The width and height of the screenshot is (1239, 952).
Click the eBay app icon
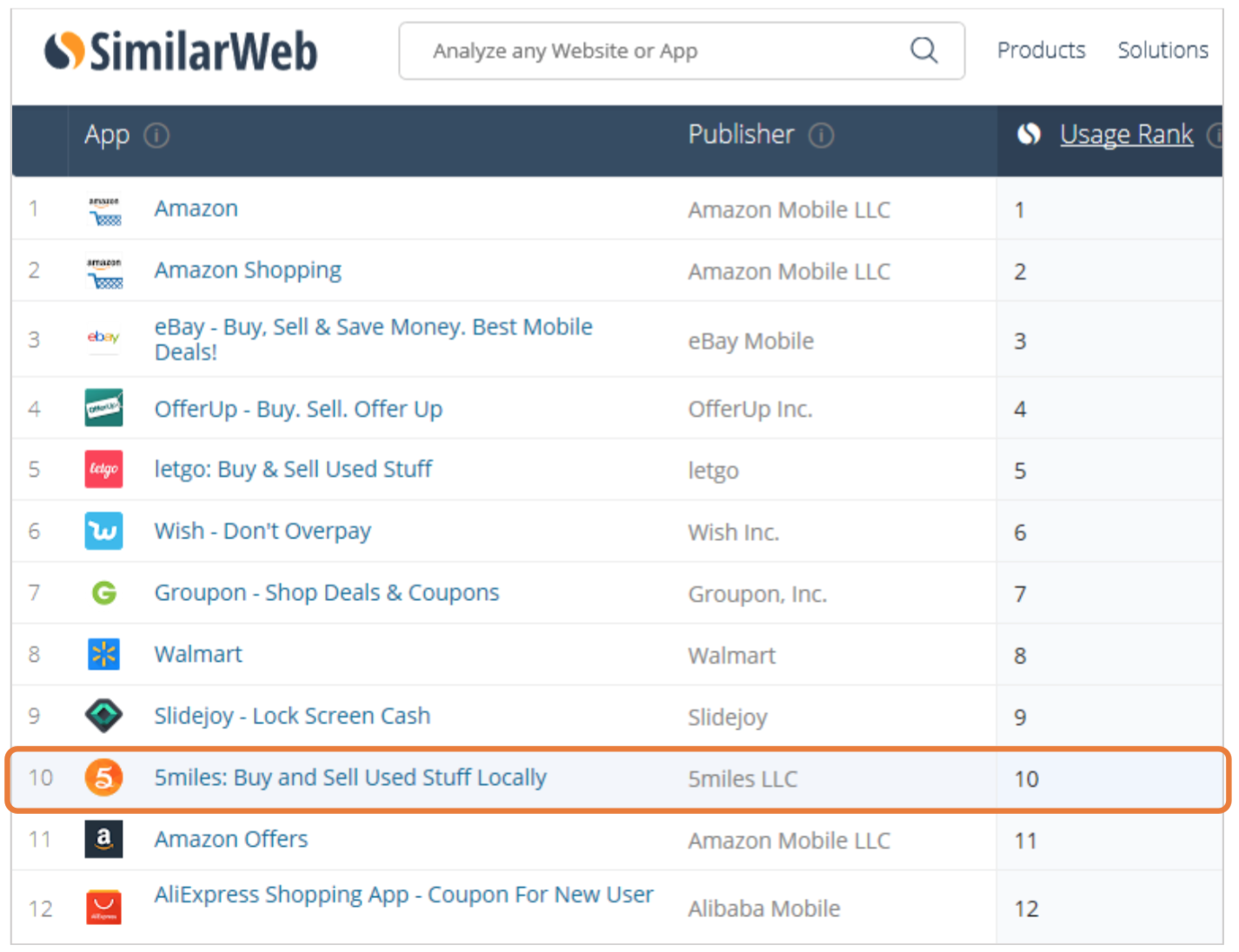click(103, 338)
